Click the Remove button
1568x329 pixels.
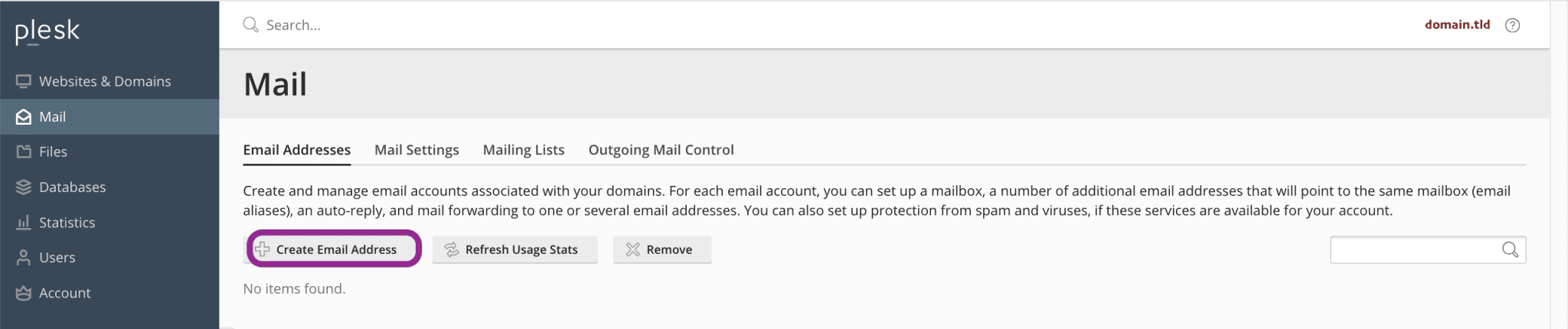(x=662, y=249)
